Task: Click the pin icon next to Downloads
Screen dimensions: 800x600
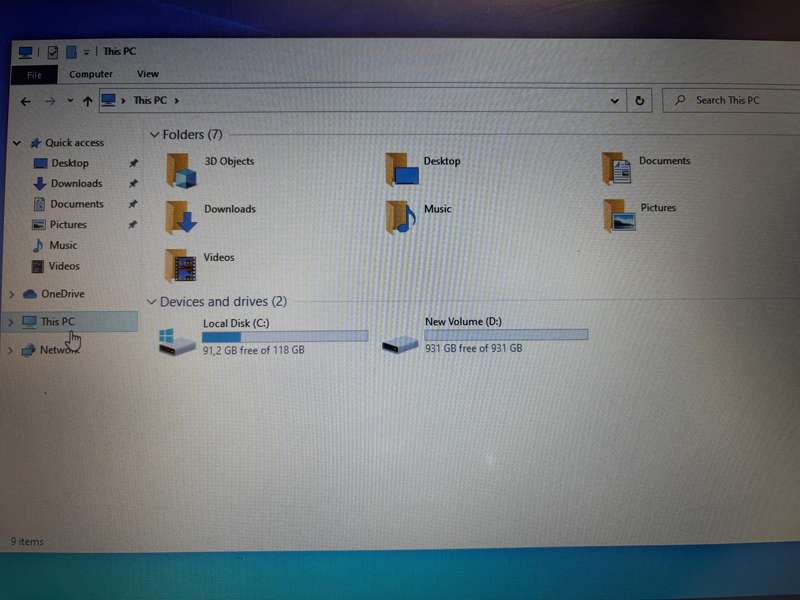Action: pyautogui.click(x=133, y=184)
